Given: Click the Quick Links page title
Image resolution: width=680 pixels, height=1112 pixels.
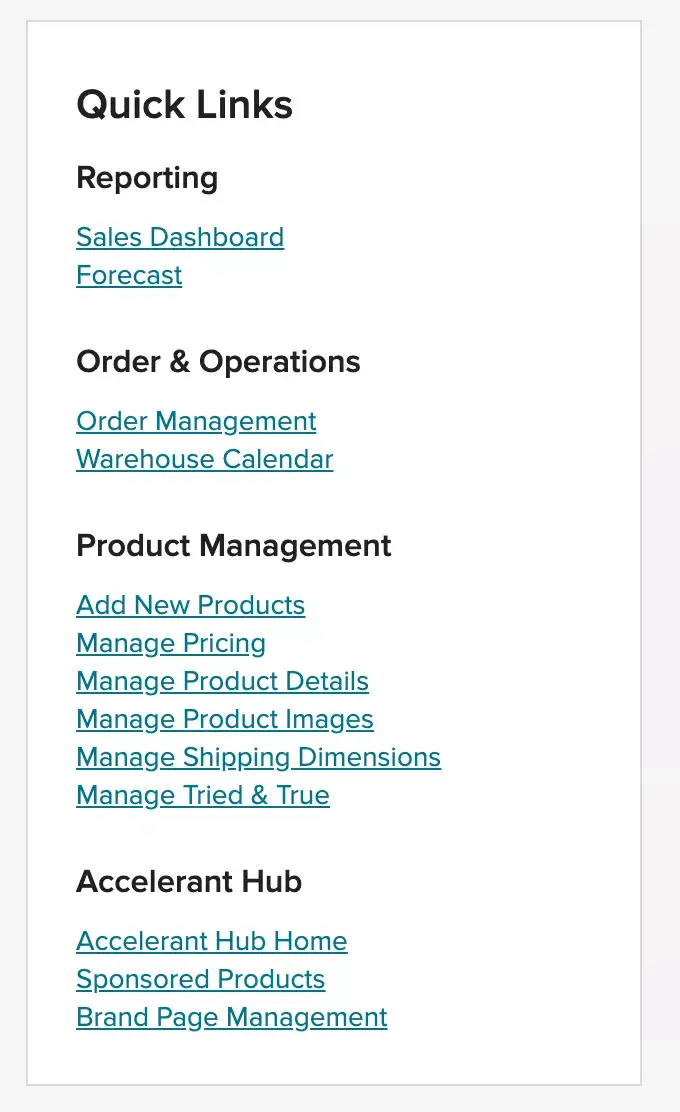Looking at the screenshot, I should pyautogui.click(x=184, y=104).
